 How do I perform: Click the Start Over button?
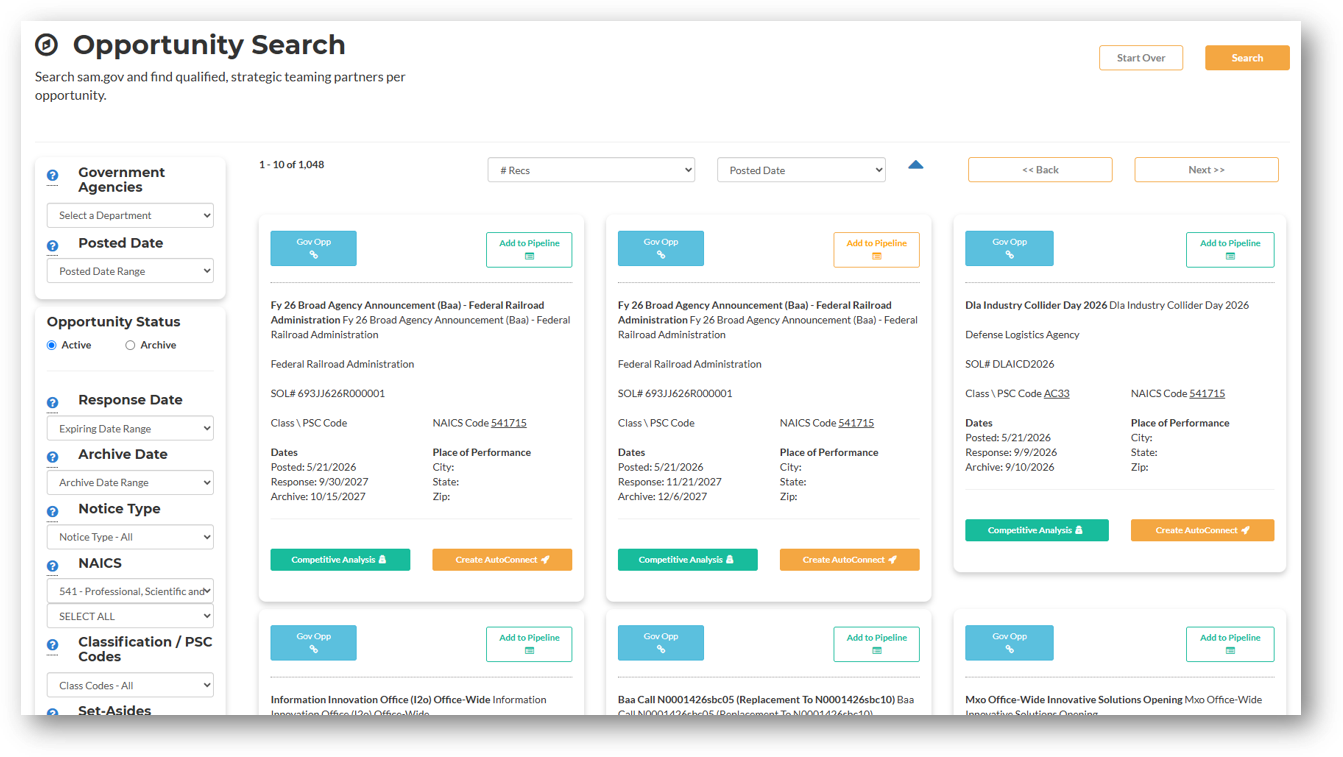click(1141, 58)
